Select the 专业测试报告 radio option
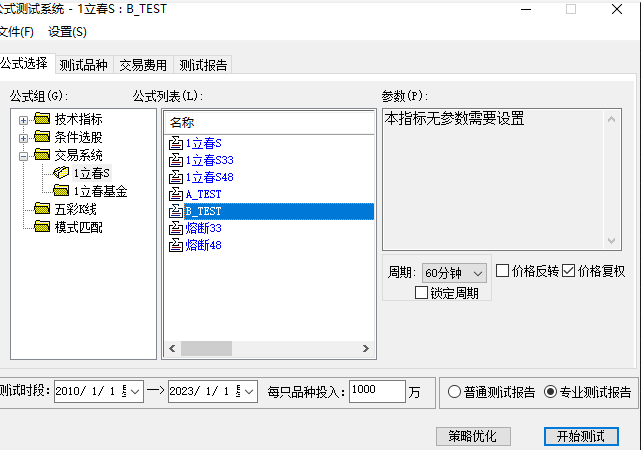The width and height of the screenshot is (641, 450). point(551,392)
